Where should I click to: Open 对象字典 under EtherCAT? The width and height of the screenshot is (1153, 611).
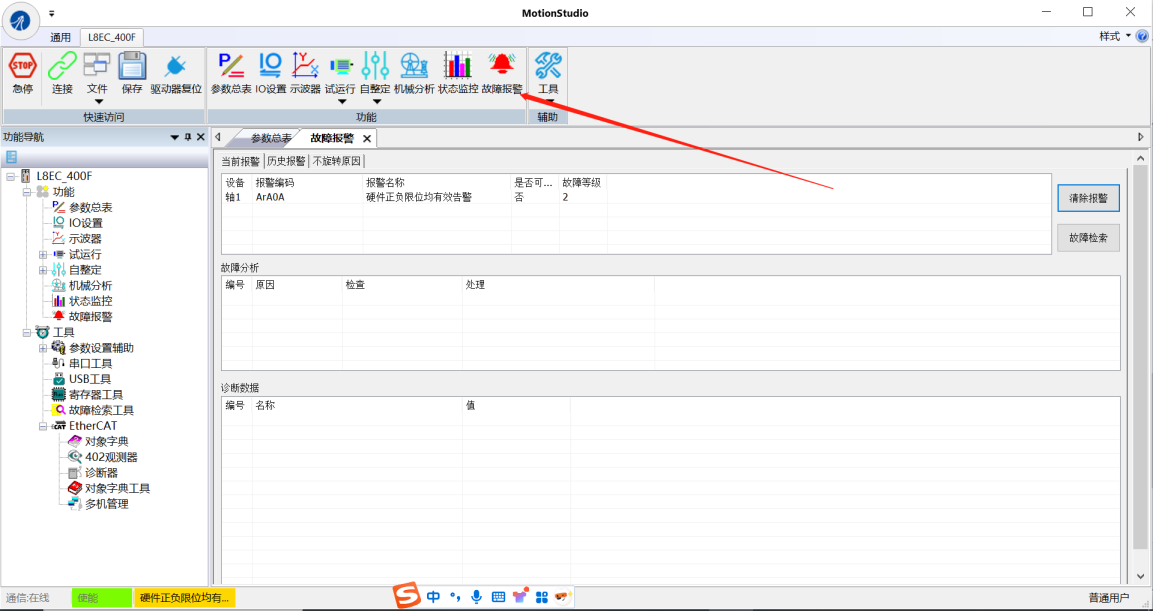tap(107, 441)
